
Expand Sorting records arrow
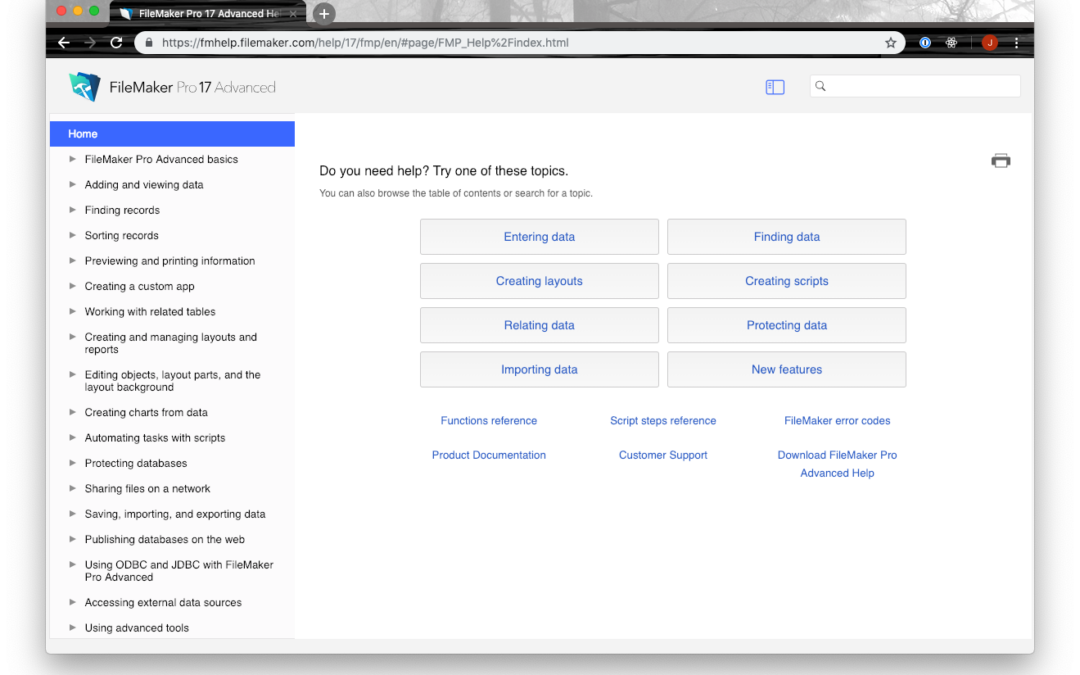pos(72,236)
